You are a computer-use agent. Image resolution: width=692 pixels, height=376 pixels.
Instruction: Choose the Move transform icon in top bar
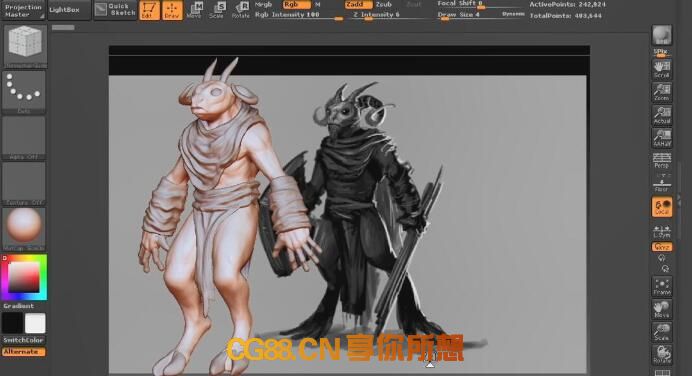194,10
